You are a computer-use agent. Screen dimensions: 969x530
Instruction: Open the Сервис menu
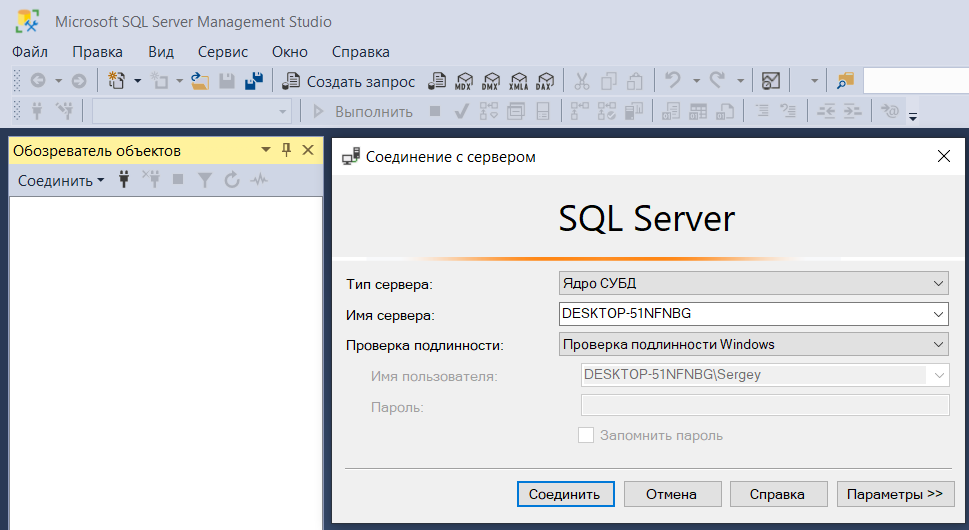click(x=222, y=52)
